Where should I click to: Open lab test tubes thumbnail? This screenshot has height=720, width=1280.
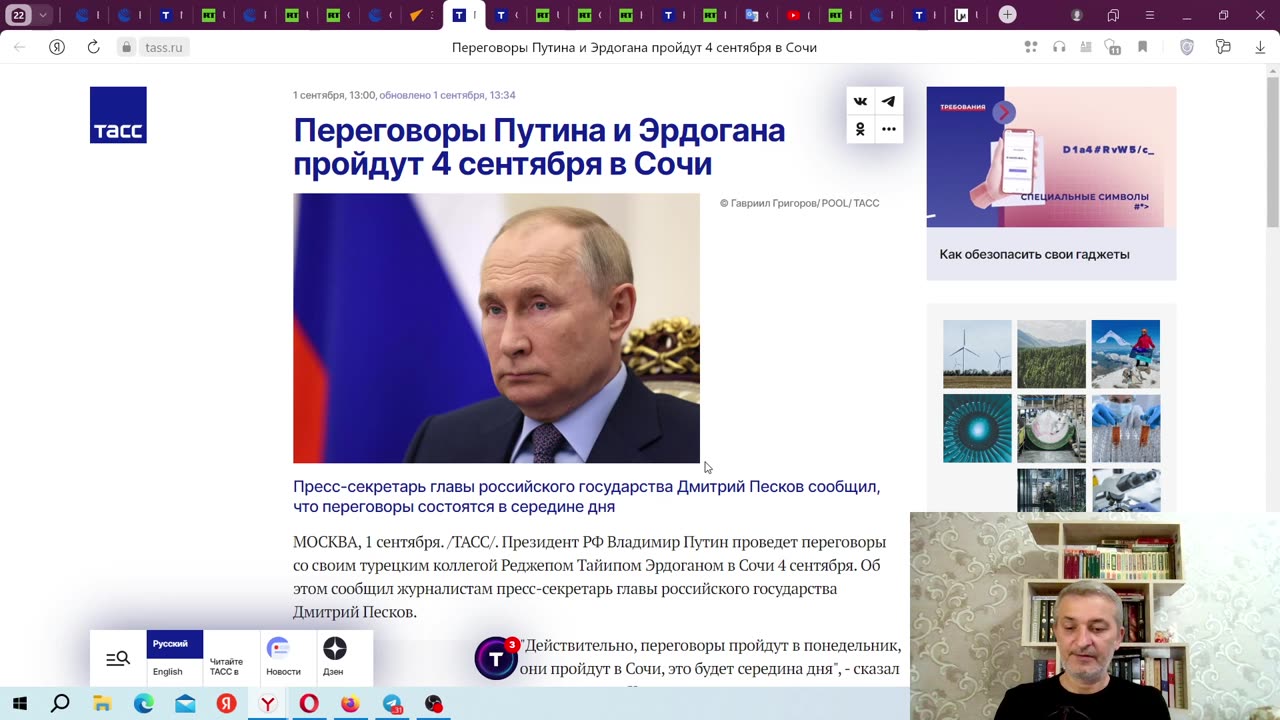1126,428
